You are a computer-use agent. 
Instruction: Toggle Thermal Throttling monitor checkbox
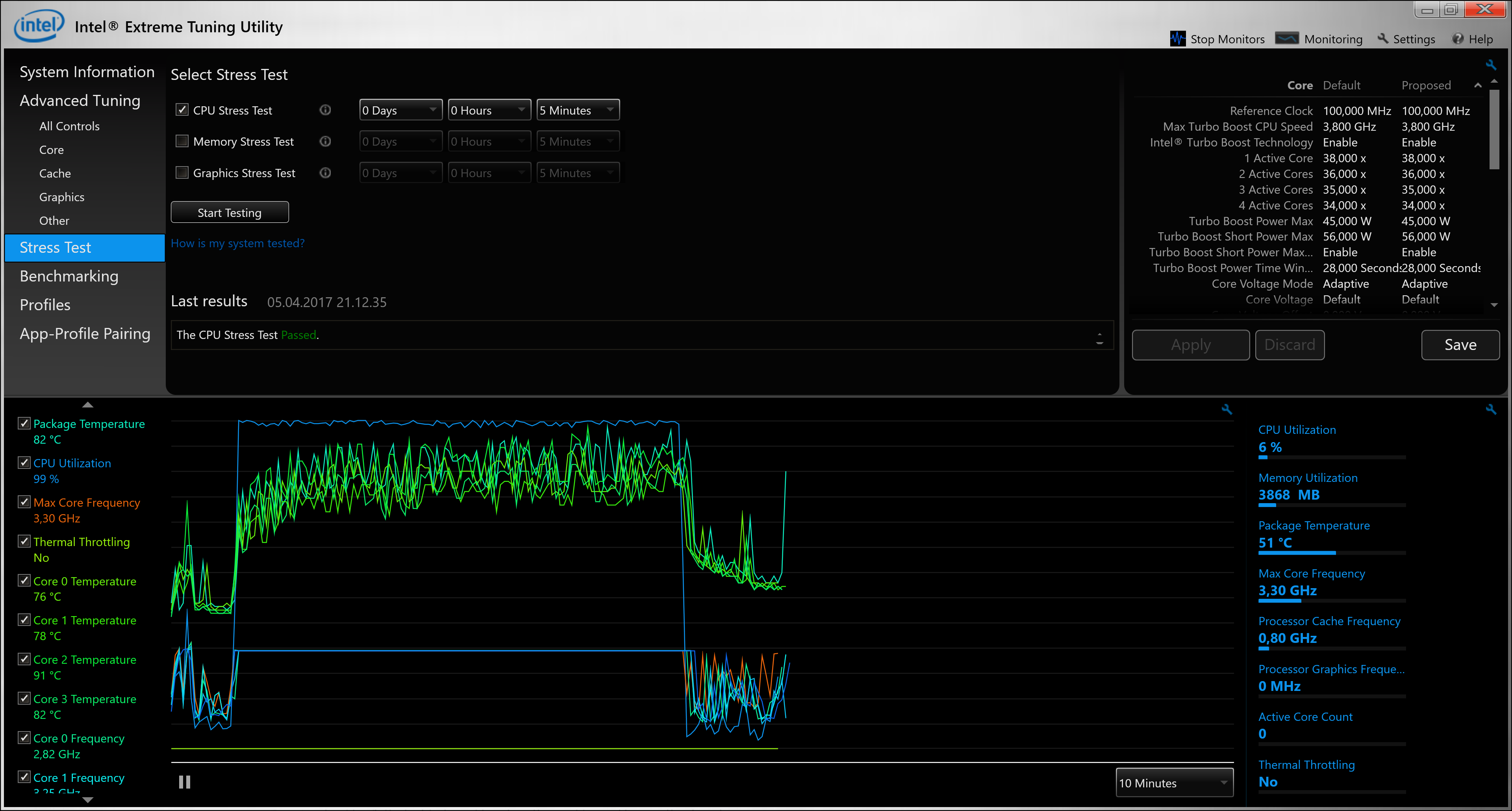[24, 541]
